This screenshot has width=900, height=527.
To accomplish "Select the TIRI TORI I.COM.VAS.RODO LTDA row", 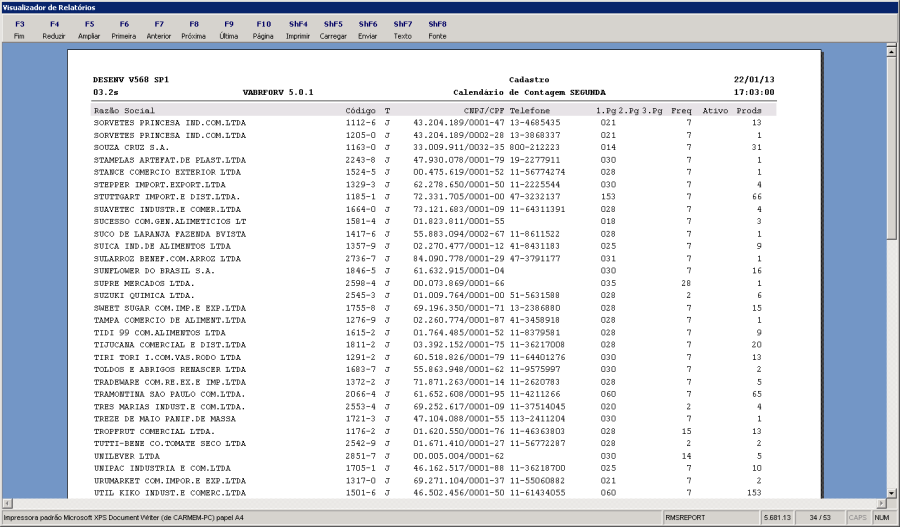I will coord(428,358).
